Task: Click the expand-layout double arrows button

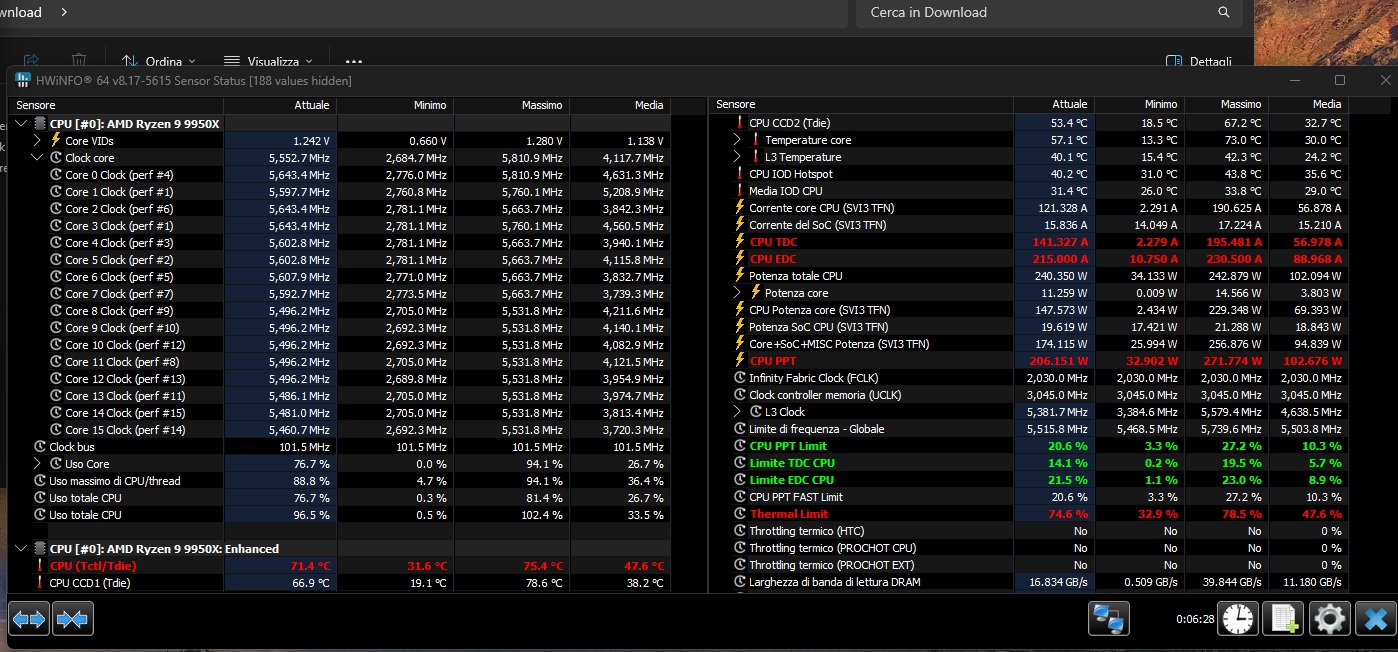Action: 29,619
